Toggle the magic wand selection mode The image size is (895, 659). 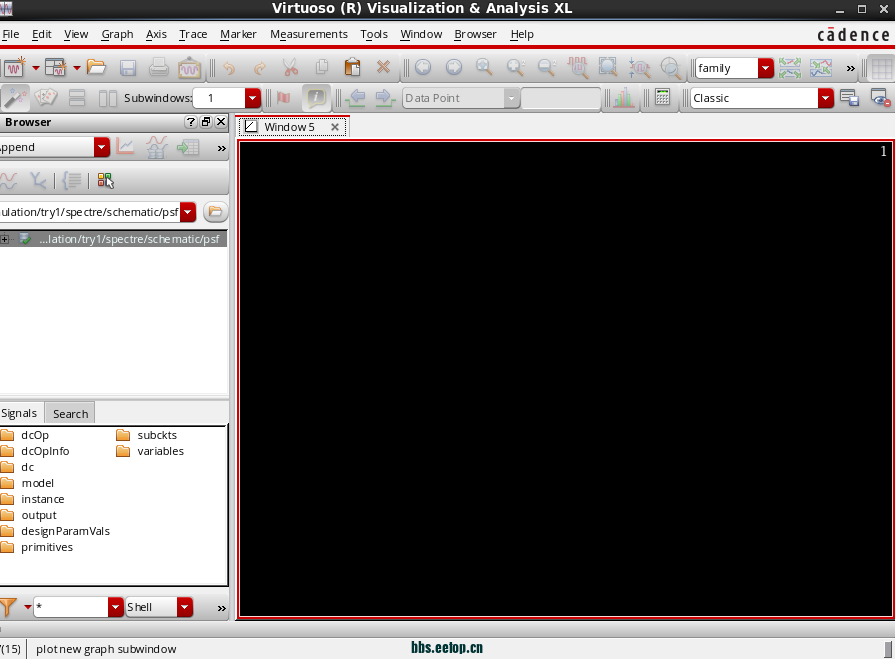pyautogui.click(x=15, y=98)
